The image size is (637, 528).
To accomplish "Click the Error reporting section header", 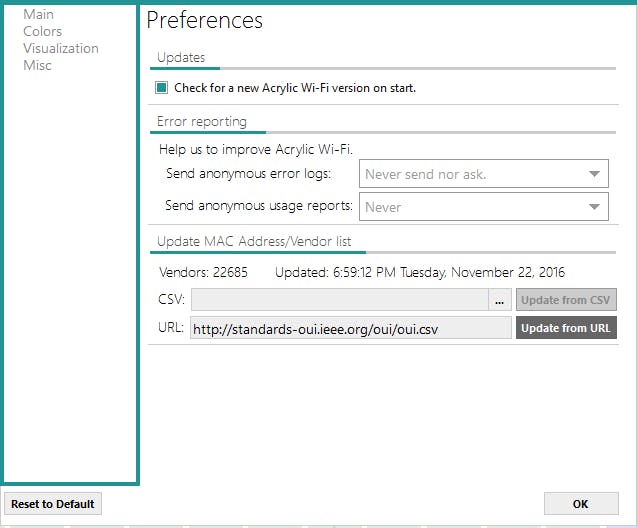I will pos(201,122).
